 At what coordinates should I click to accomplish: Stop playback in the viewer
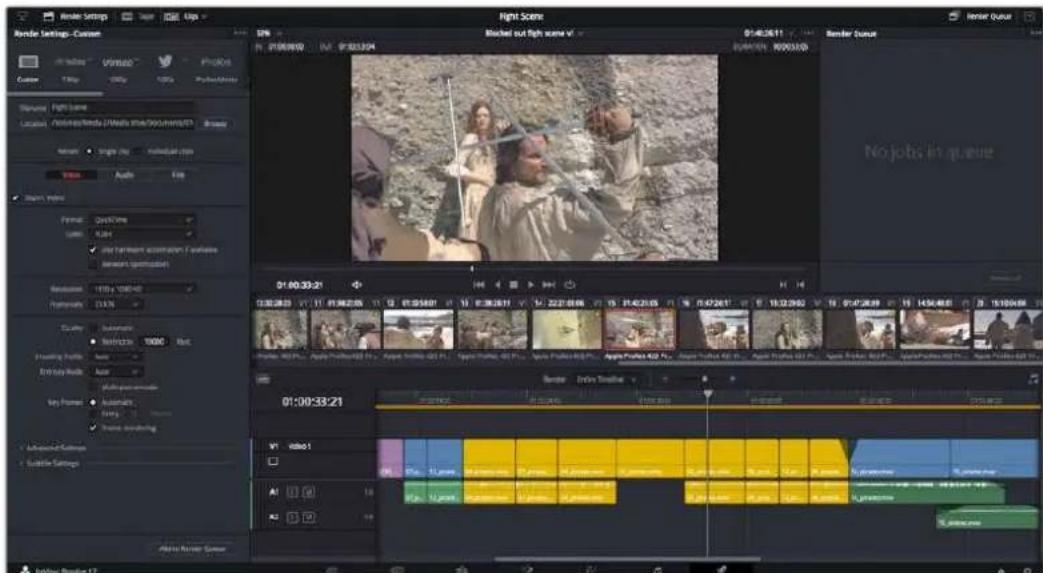(x=514, y=285)
